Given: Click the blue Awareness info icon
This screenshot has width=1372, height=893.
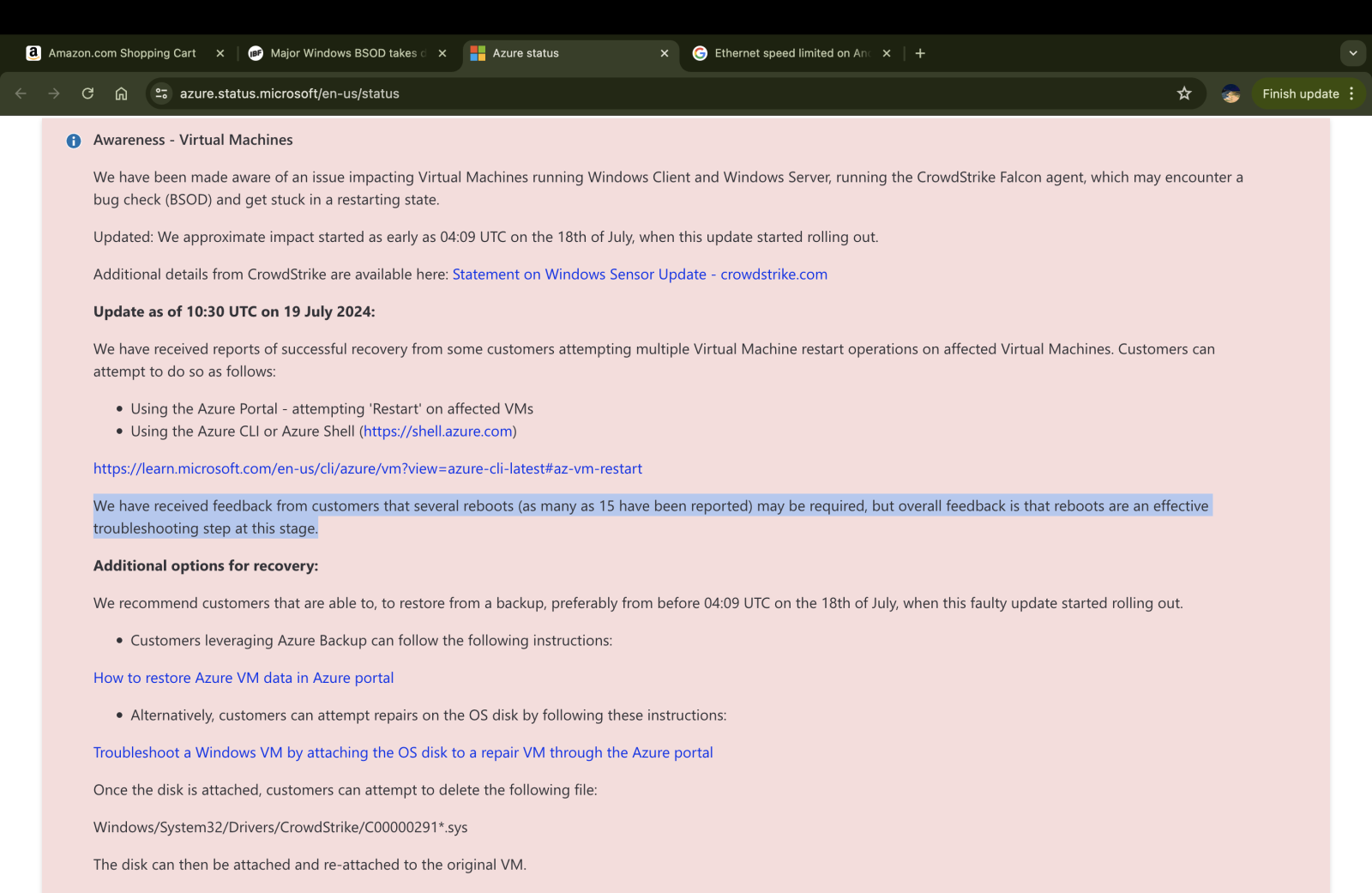Looking at the screenshot, I should (x=74, y=141).
